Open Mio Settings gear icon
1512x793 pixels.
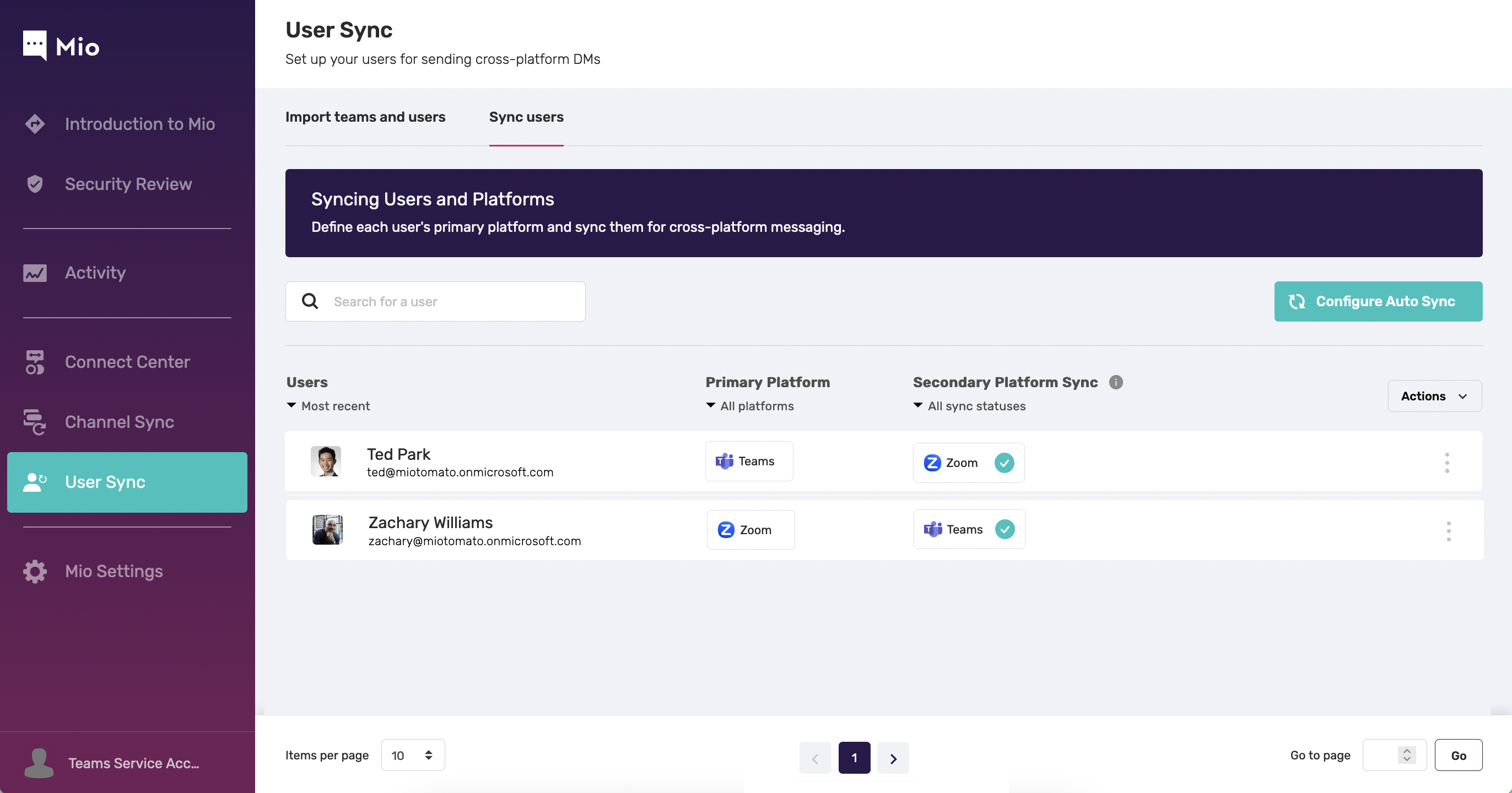tap(35, 571)
